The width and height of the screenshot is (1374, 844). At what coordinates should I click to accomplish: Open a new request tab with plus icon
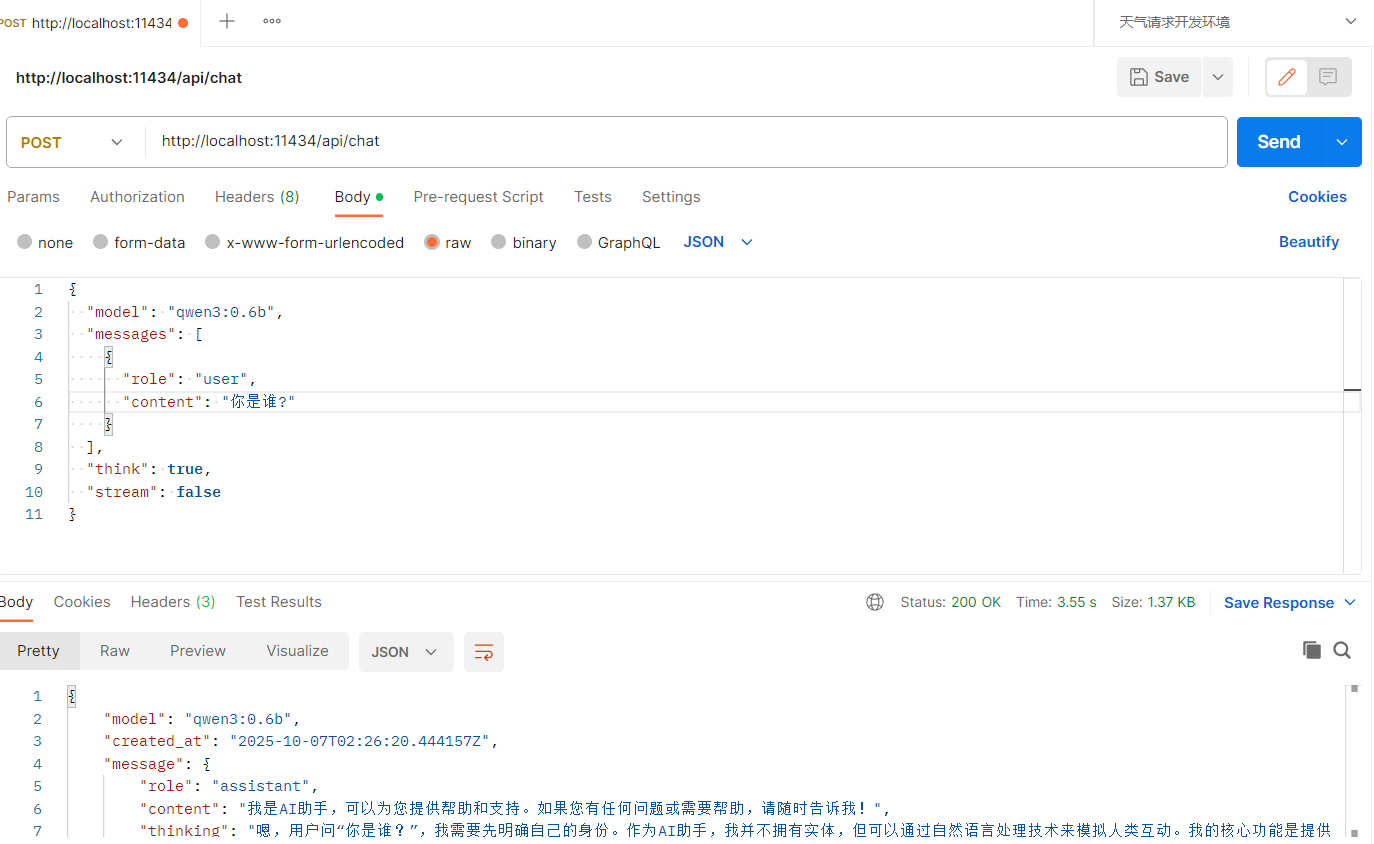(227, 21)
